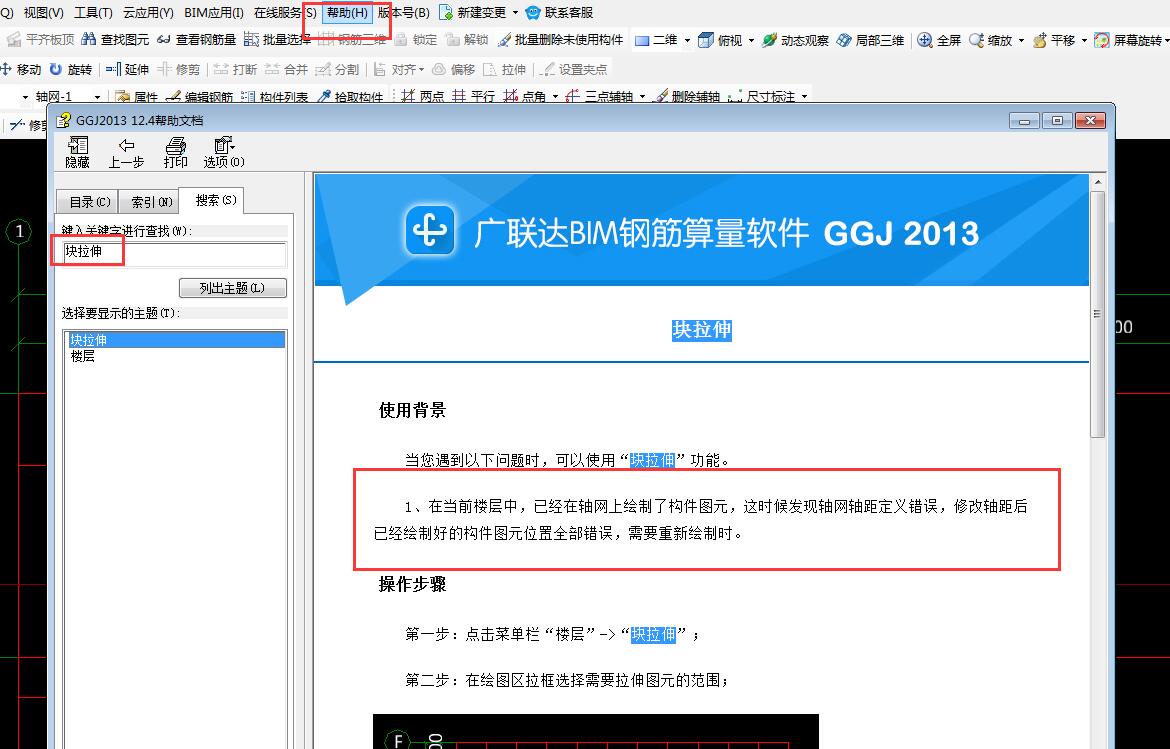Screen dimensions: 1170x749
Task: Click the 解锁 unlock tool
Action: point(467,40)
